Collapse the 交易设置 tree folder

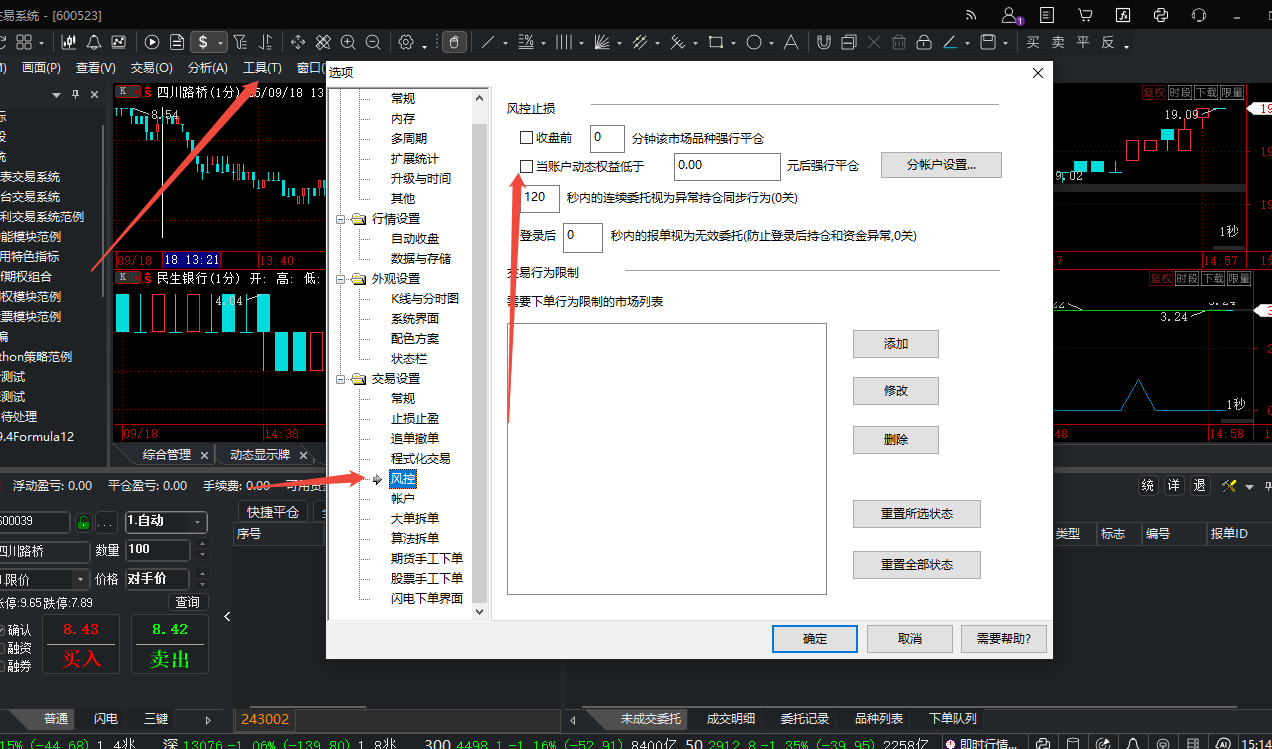tap(342, 379)
